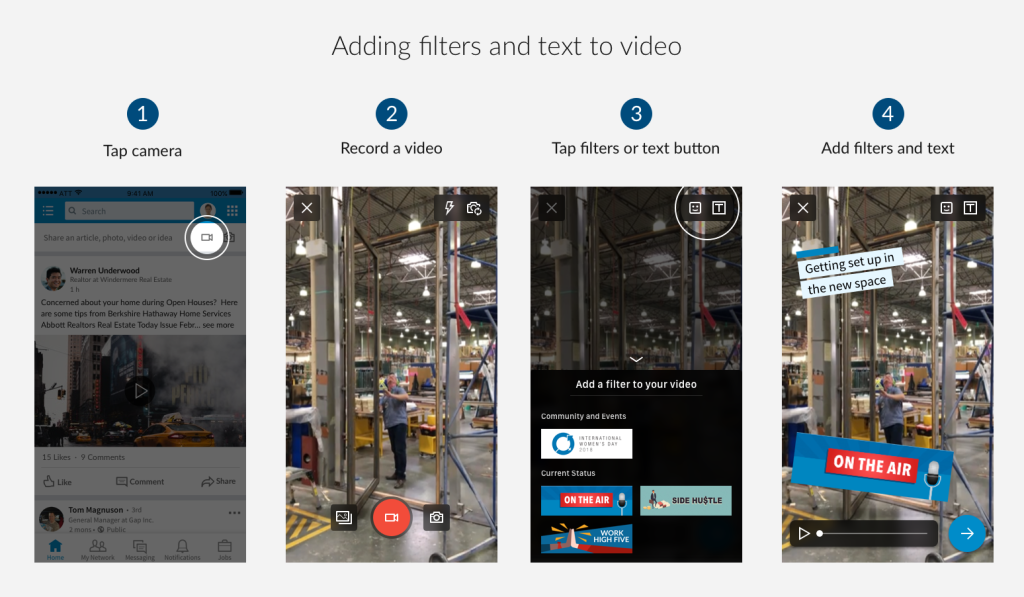Expand post text with 'see more'

click(x=217, y=325)
